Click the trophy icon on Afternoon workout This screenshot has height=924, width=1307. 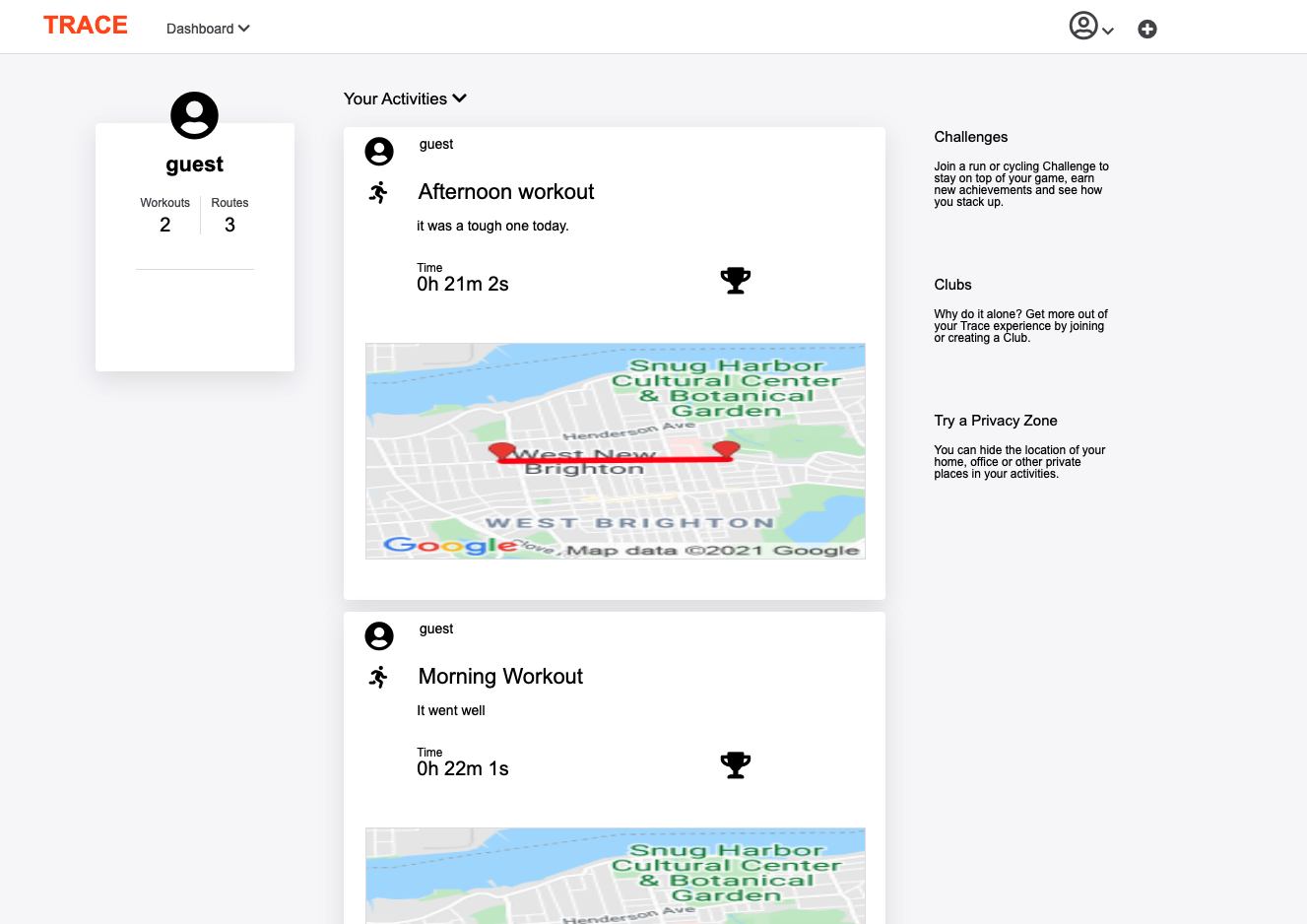(x=736, y=281)
